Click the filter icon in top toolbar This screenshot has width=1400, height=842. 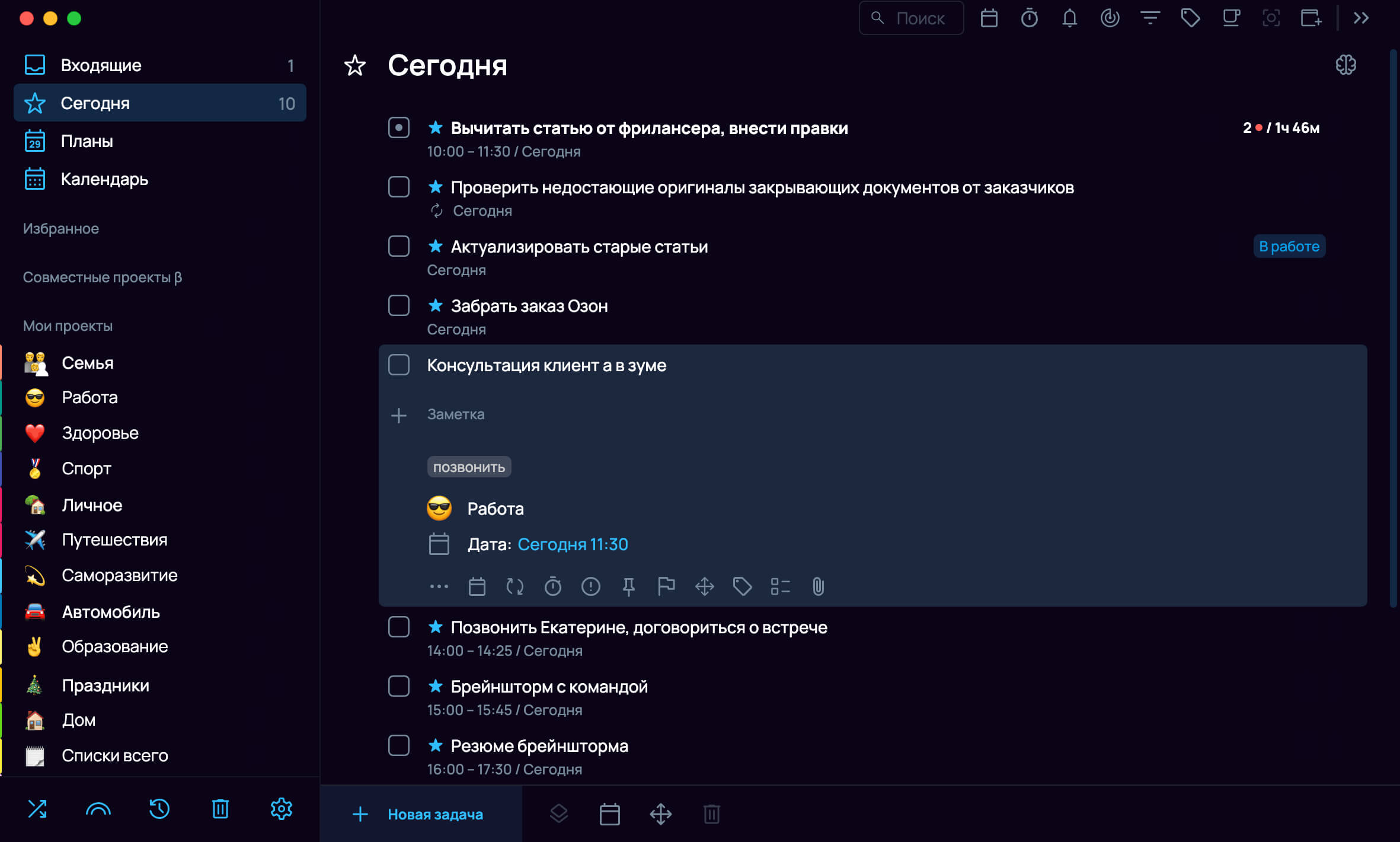pos(1150,18)
